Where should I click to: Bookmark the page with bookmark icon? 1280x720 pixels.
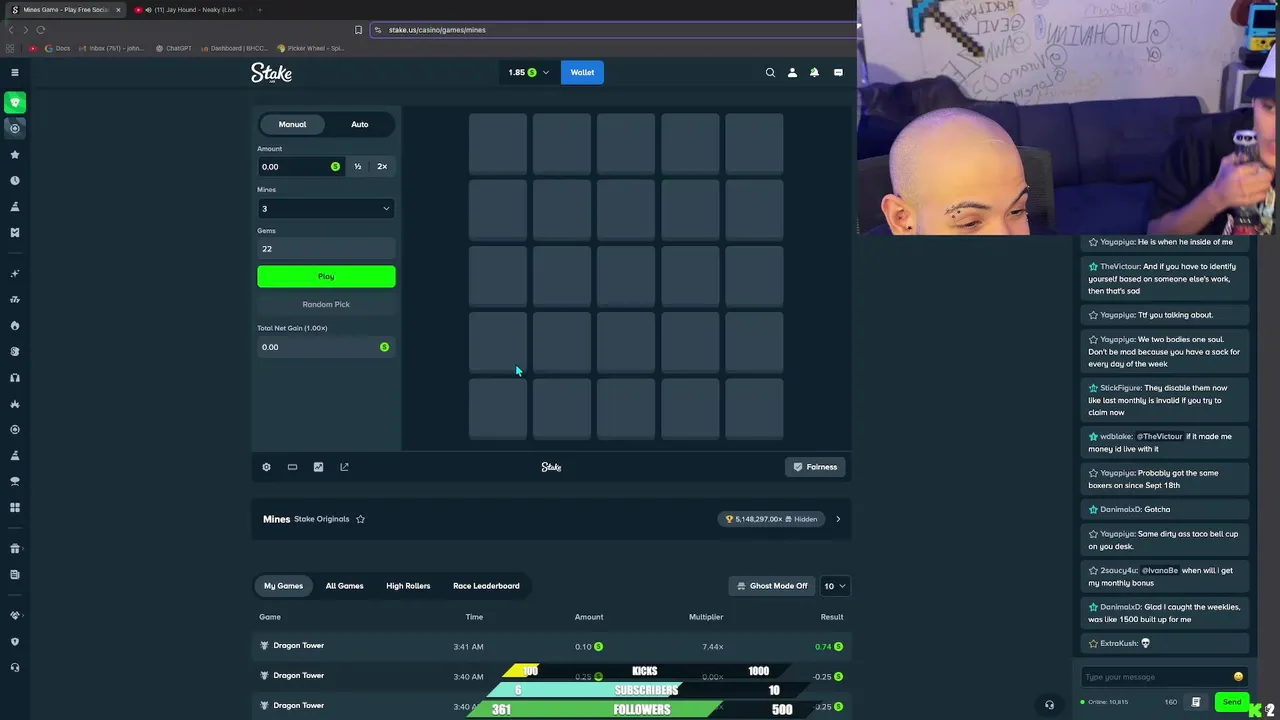[x=358, y=30]
